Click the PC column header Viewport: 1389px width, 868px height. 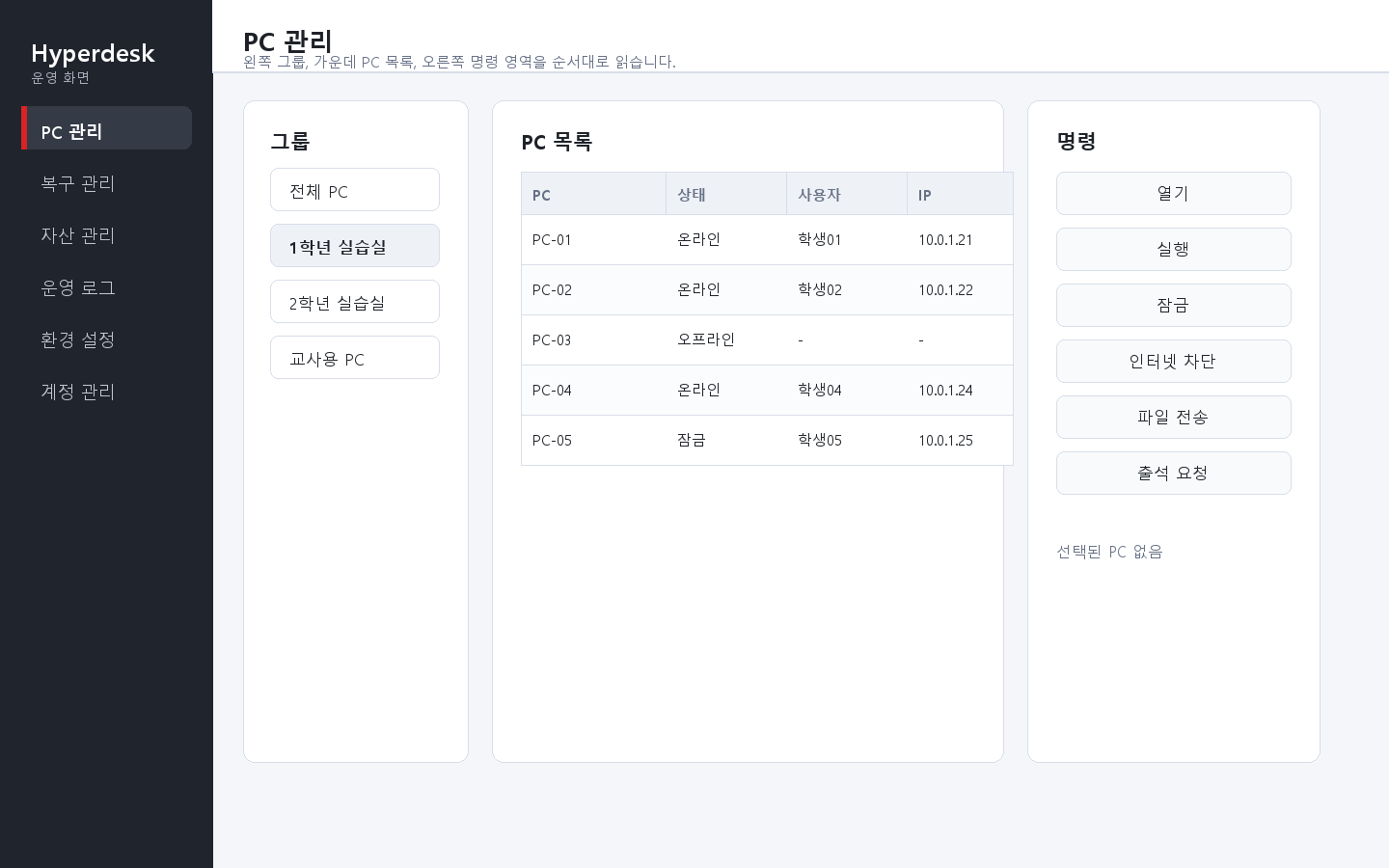coord(593,194)
